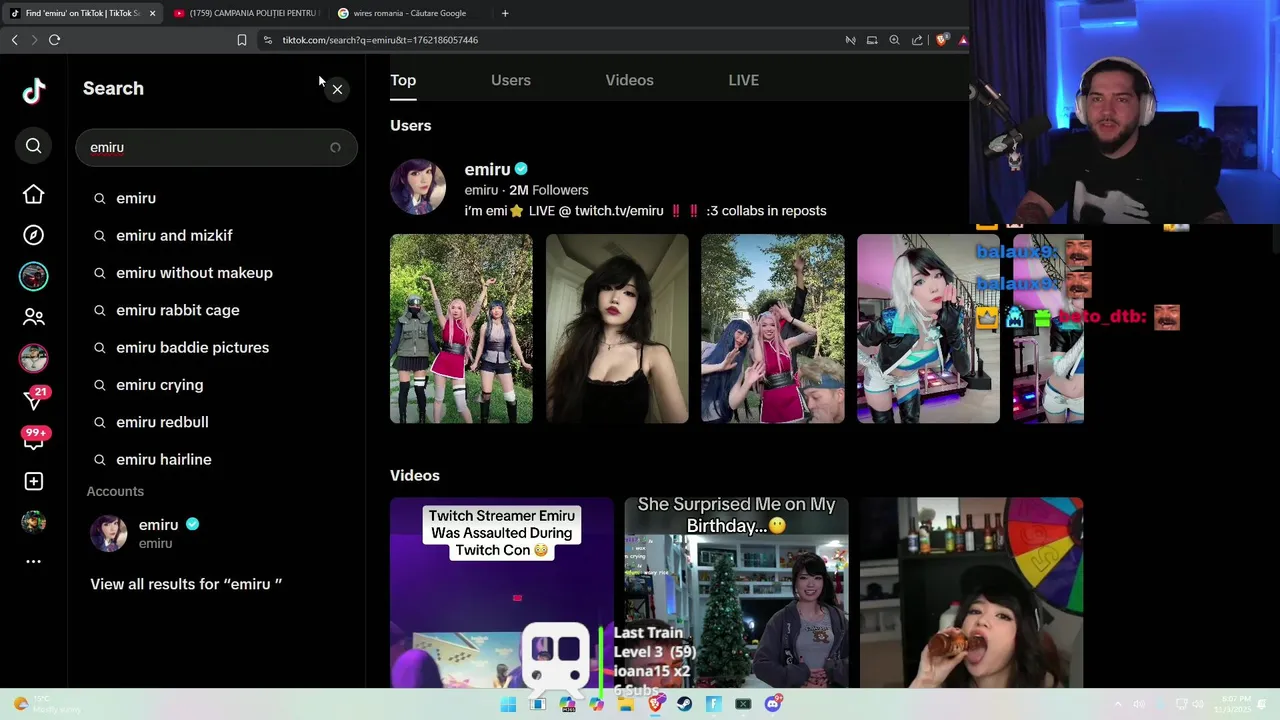Click the address bar URL
1280x720 pixels.
click(x=380, y=40)
